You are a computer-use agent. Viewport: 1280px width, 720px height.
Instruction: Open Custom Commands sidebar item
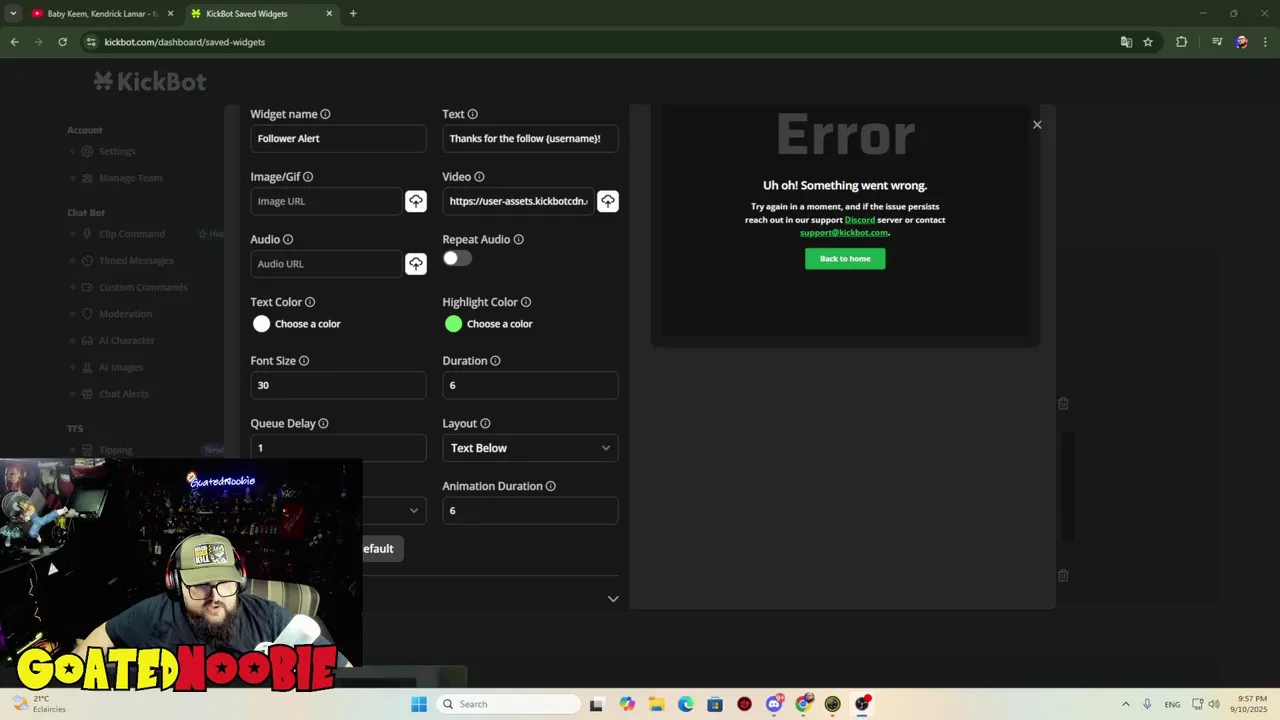point(142,287)
